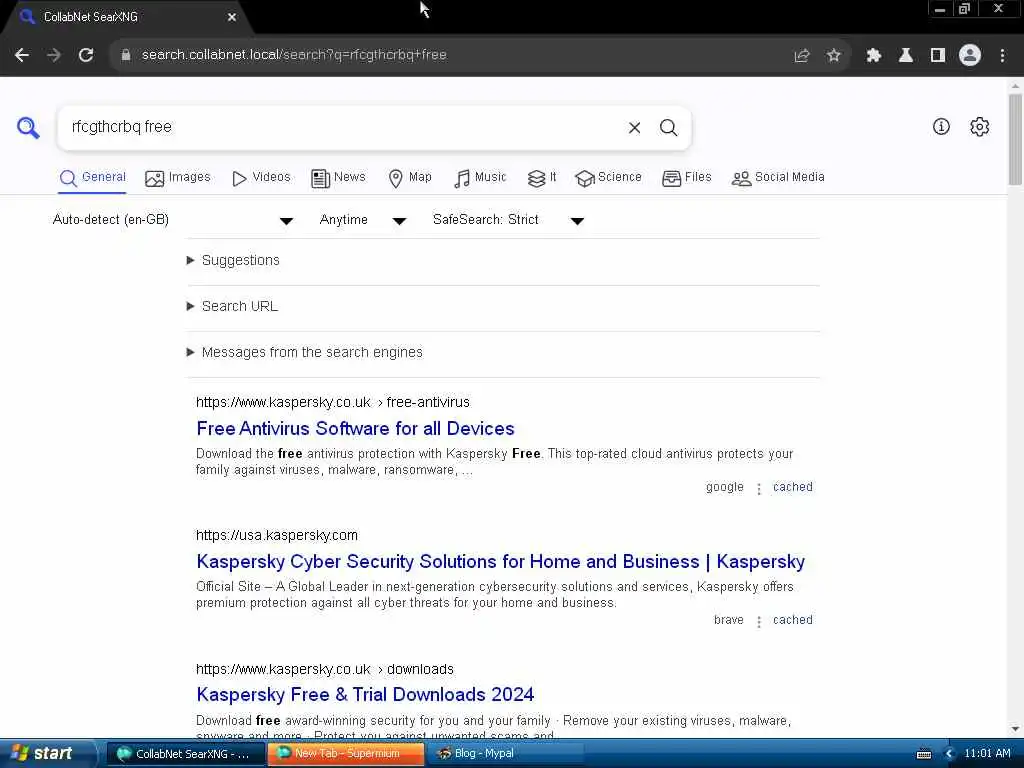Click the share page icon in the address bar
This screenshot has width=1024, height=768.
click(x=802, y=56)
